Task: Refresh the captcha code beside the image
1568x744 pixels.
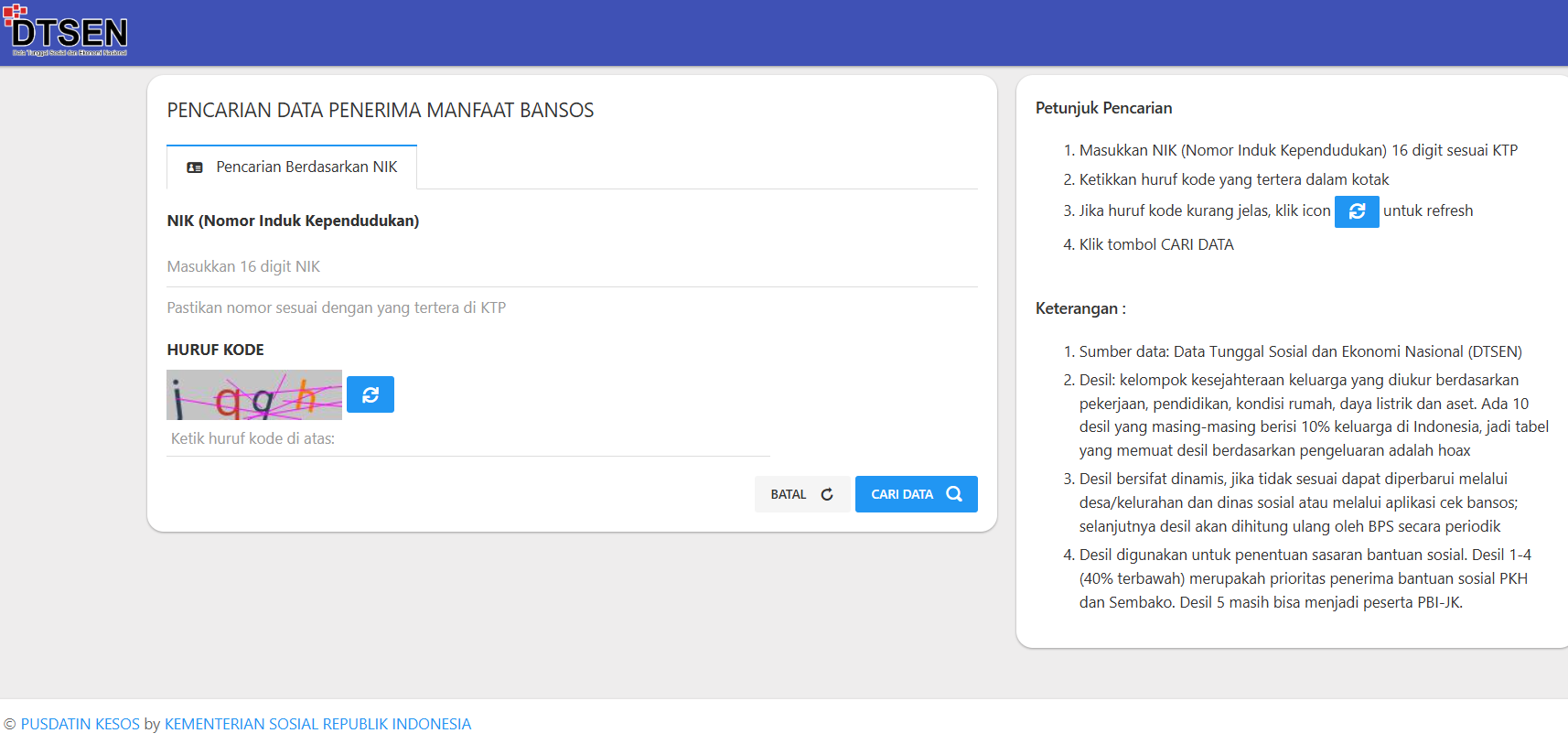Action: [371, 394]
